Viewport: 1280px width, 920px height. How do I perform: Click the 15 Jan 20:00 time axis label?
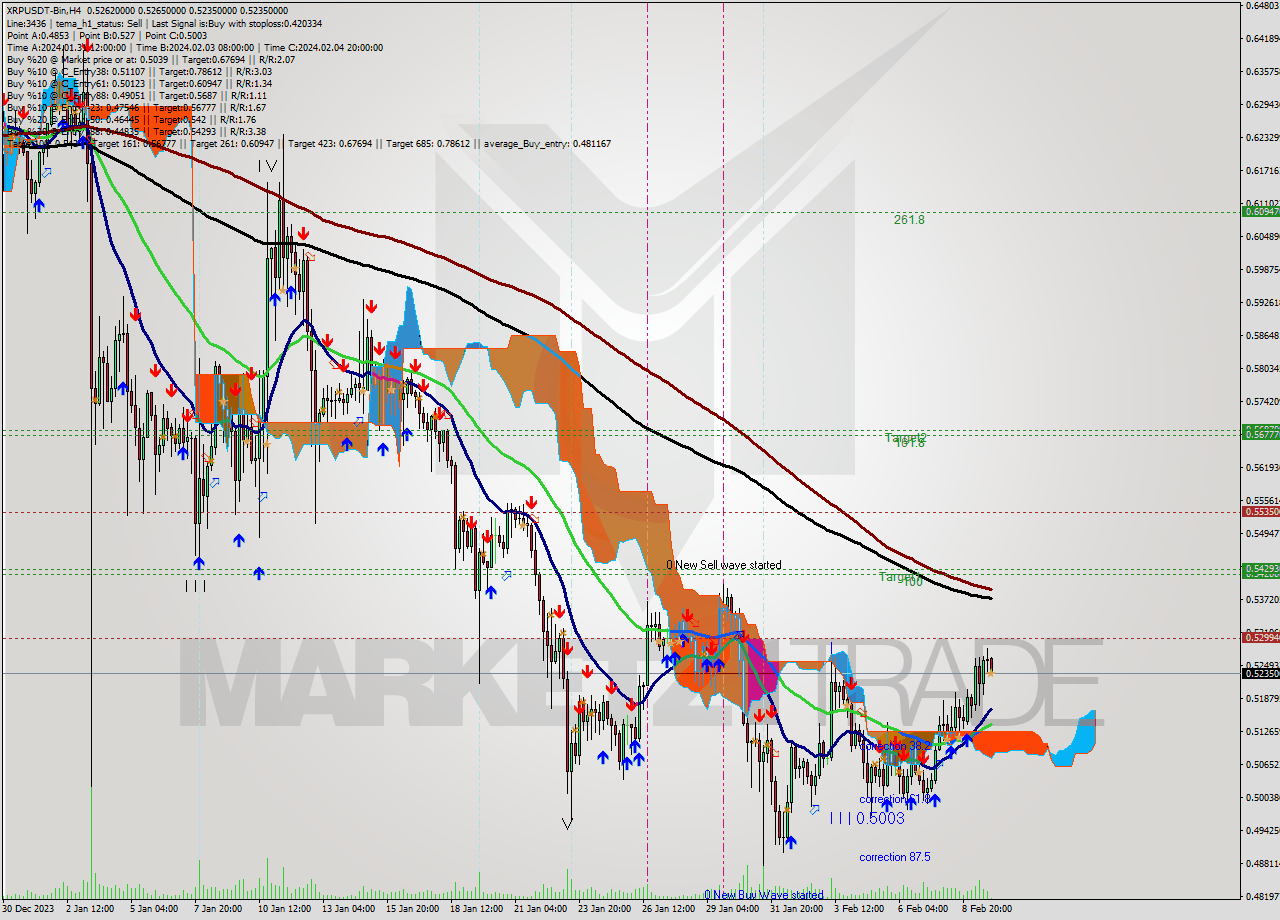tap(412, 909)
